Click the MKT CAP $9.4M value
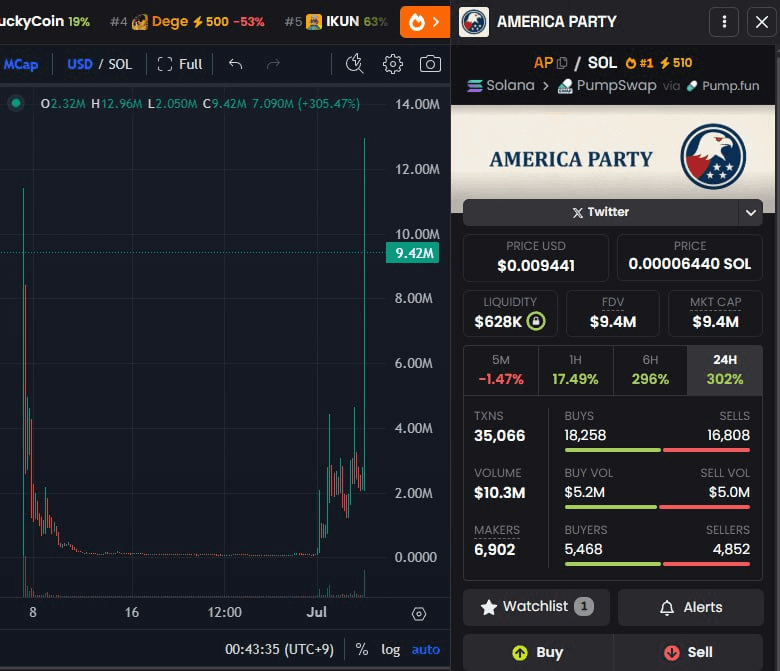 [x=715, y=322]
